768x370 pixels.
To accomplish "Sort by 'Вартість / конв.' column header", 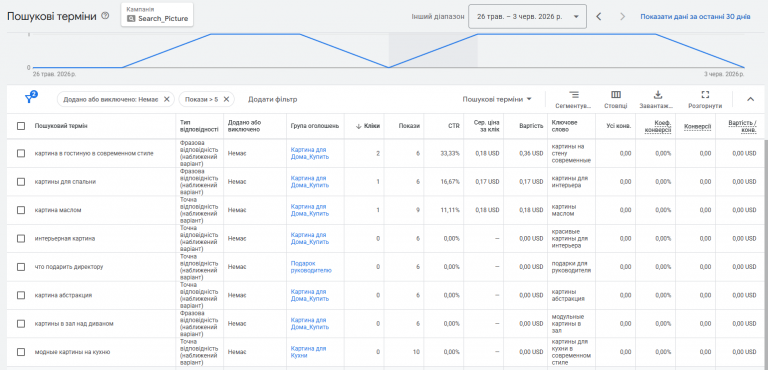I will (x=742, y=126).
